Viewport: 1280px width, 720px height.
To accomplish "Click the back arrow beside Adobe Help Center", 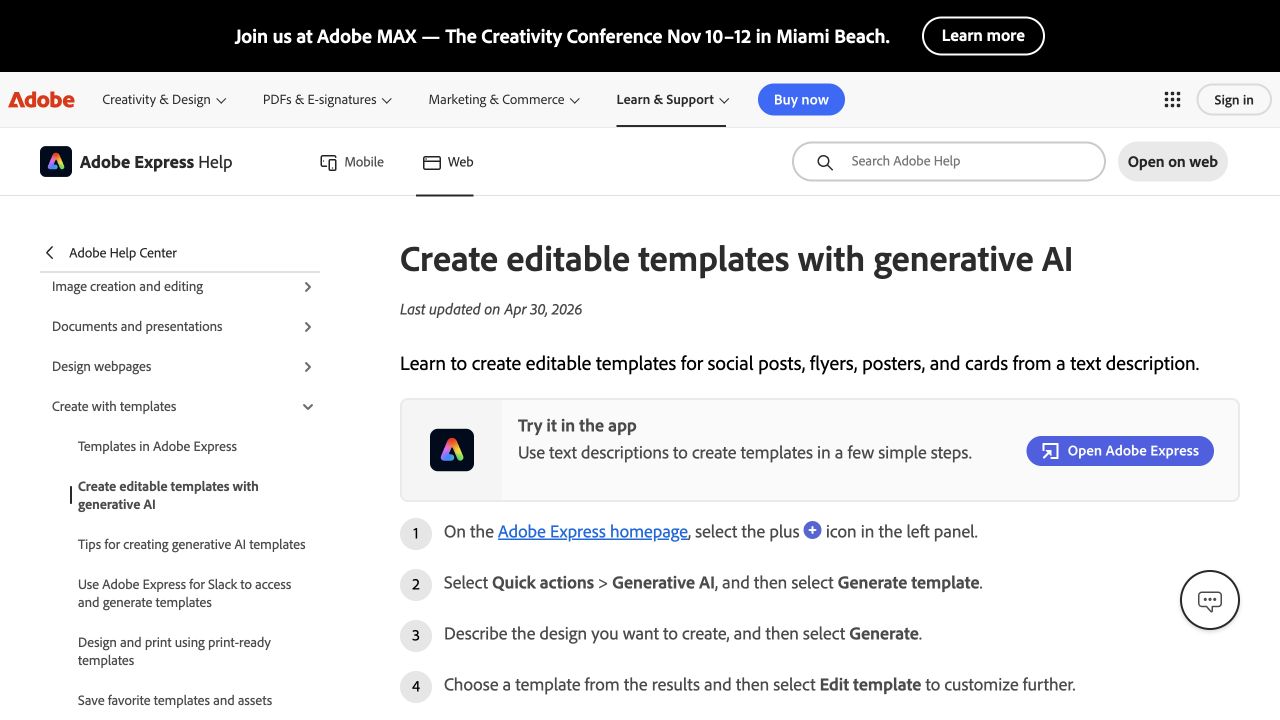I will [50, 253].
